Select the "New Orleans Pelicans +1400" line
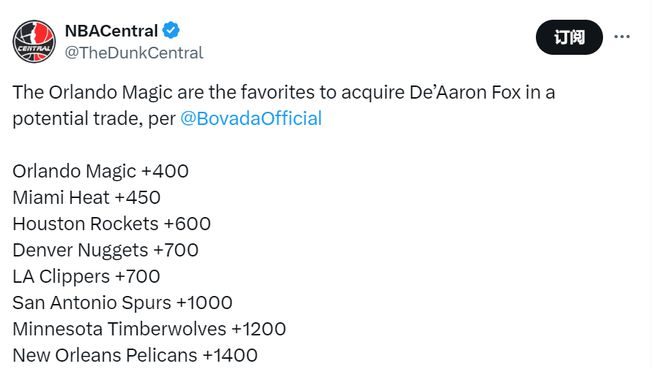Image resolution: width=660 pixels, height=369 pixels. click(135, 356)
